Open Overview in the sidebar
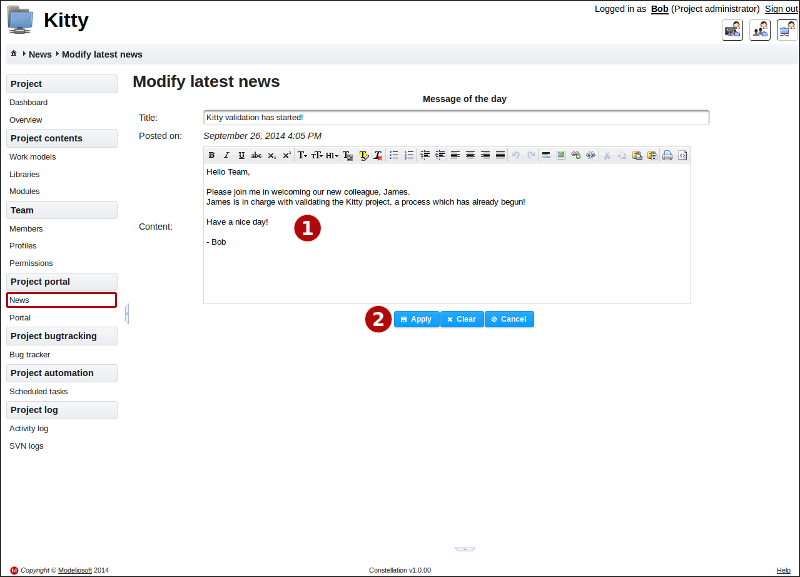Image resolution: width=800 pixels, height=577 pixels. (26, 120)
